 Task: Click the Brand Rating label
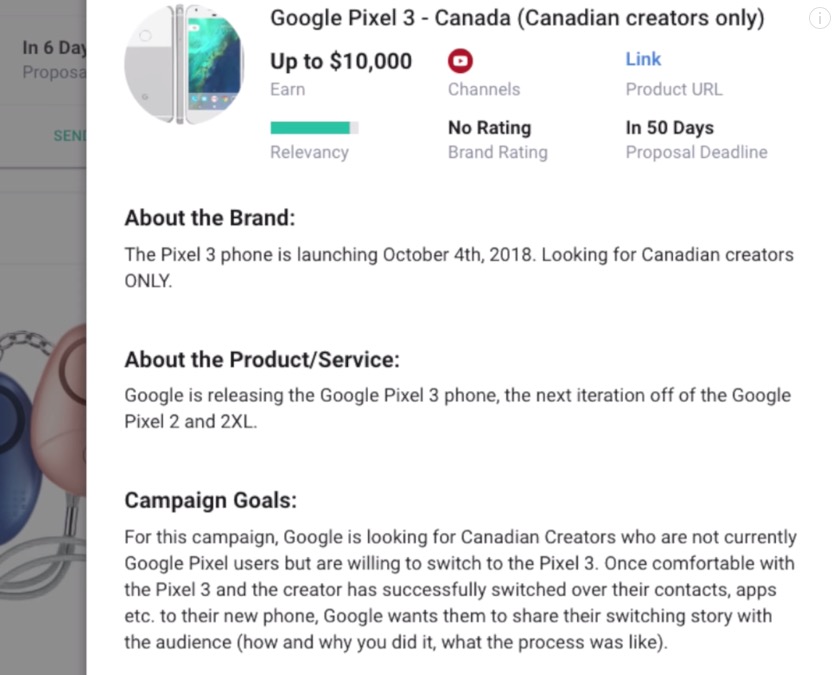[x=497, y=152]
